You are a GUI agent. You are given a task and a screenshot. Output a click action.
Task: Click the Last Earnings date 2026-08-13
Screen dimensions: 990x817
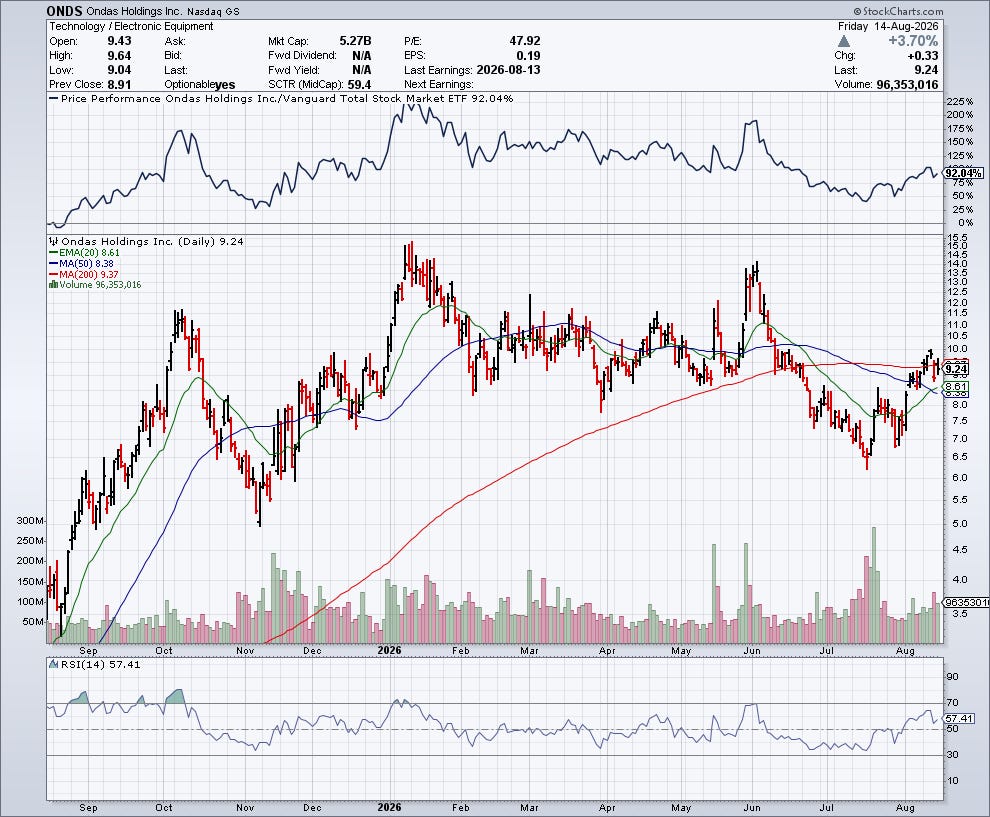[x=508, y=70]
